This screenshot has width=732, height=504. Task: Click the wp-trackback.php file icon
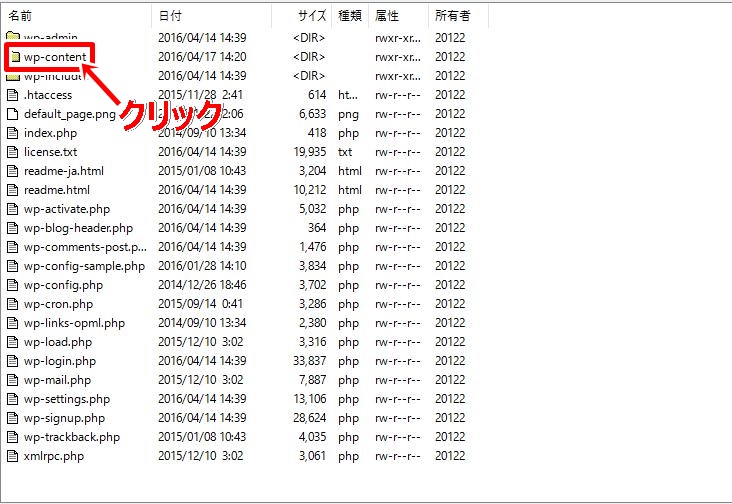[x=13, y=437]
